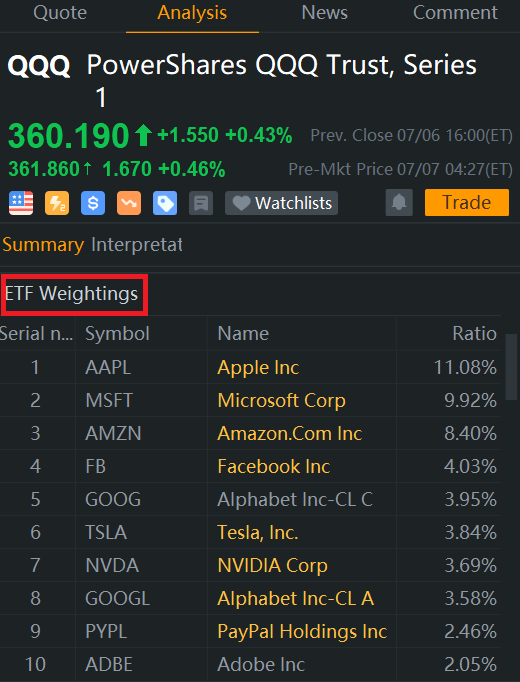This screenshot has height=682, width=520.
Task: Open the Tesla, Inc. link
Action: [258, 533]
